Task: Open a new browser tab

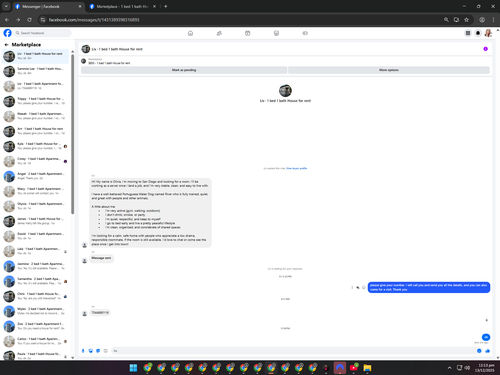Action: coord(165,6)
